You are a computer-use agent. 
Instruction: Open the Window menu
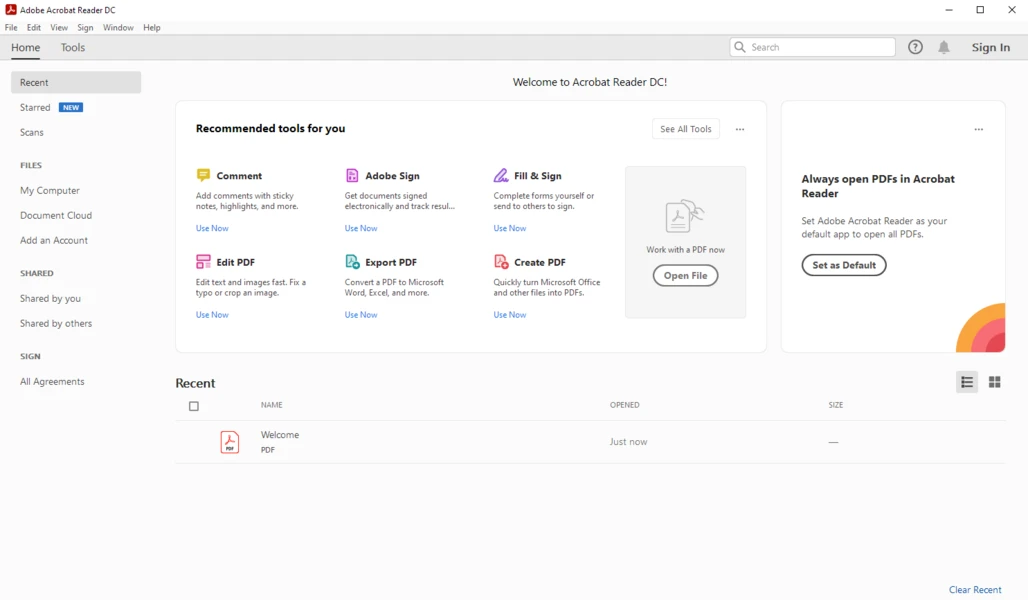(118, 28)
